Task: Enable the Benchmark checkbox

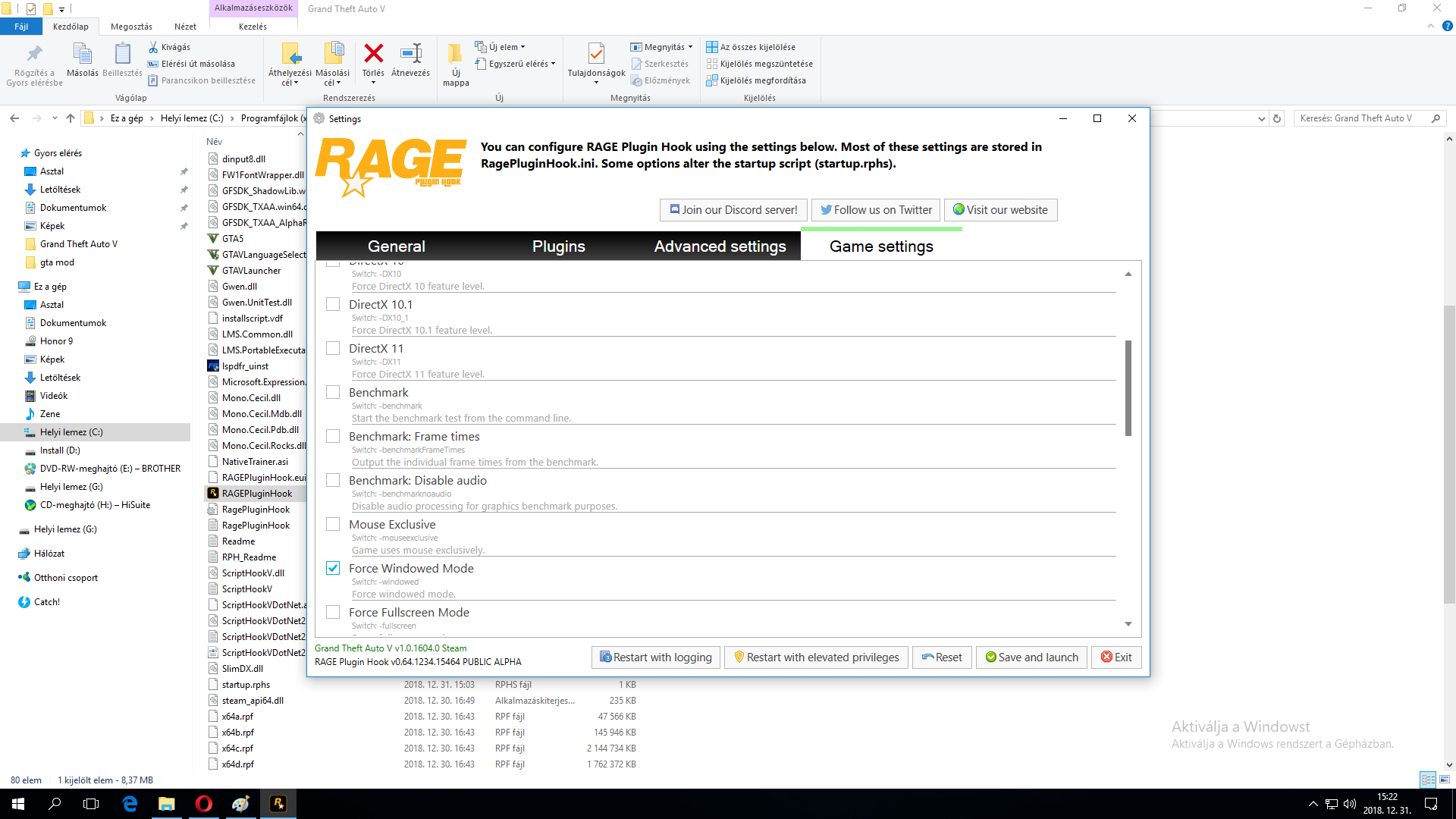Action: coord(333,392)
